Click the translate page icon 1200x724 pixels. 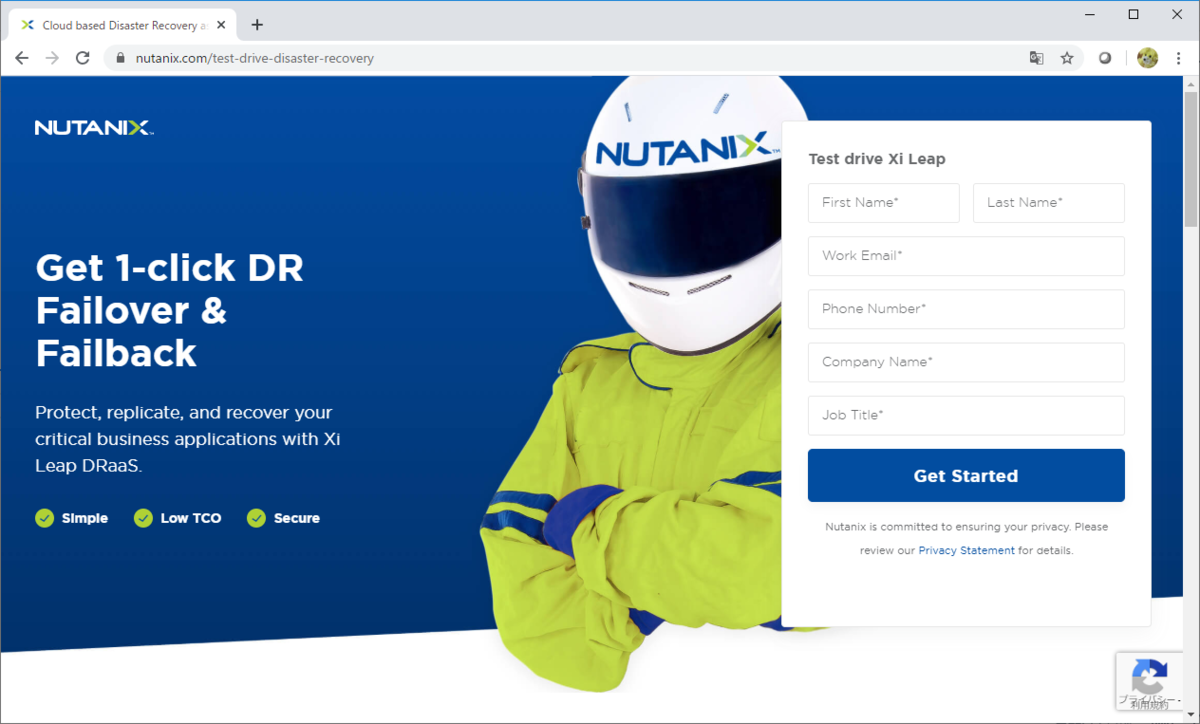click(x=1037, y=58)
